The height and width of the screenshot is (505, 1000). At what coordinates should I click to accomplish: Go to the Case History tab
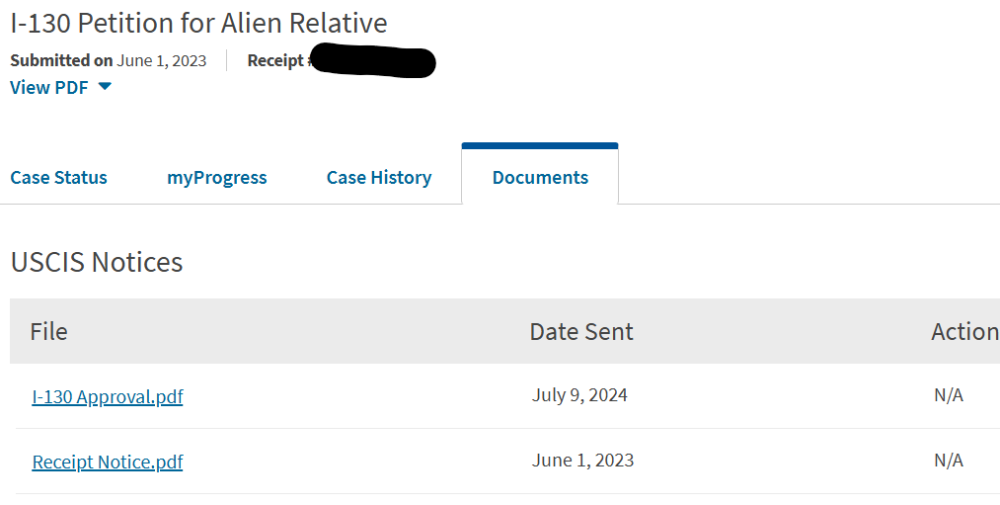tap(379, 178)
